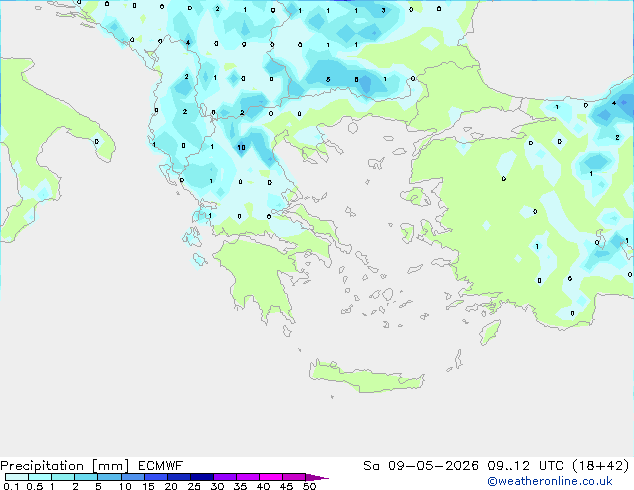Click the over-50 arrow tip of legend
Image resolution: width=634 pixels, height=490 pixels.
tap(317, 477)
